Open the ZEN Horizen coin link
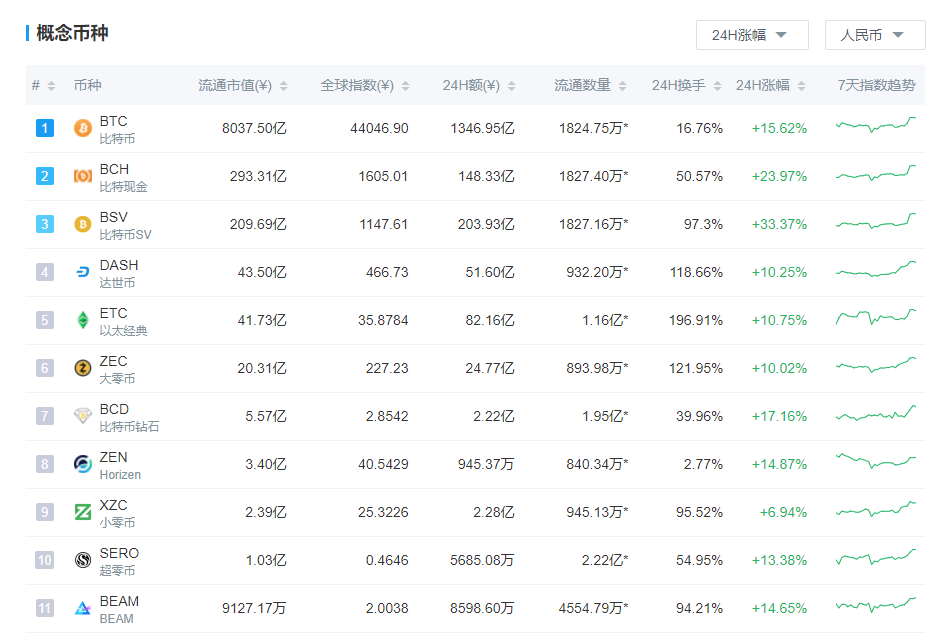Image resolution: width=937 pixels, height=643 pixels. pyautogui.click(x=120, y=466)
